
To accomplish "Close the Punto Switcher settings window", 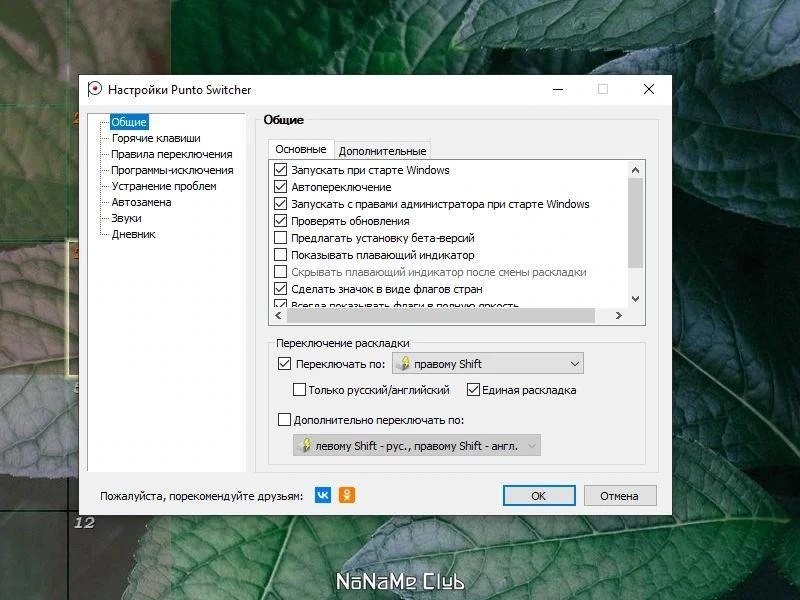I will tap(649, 89).
